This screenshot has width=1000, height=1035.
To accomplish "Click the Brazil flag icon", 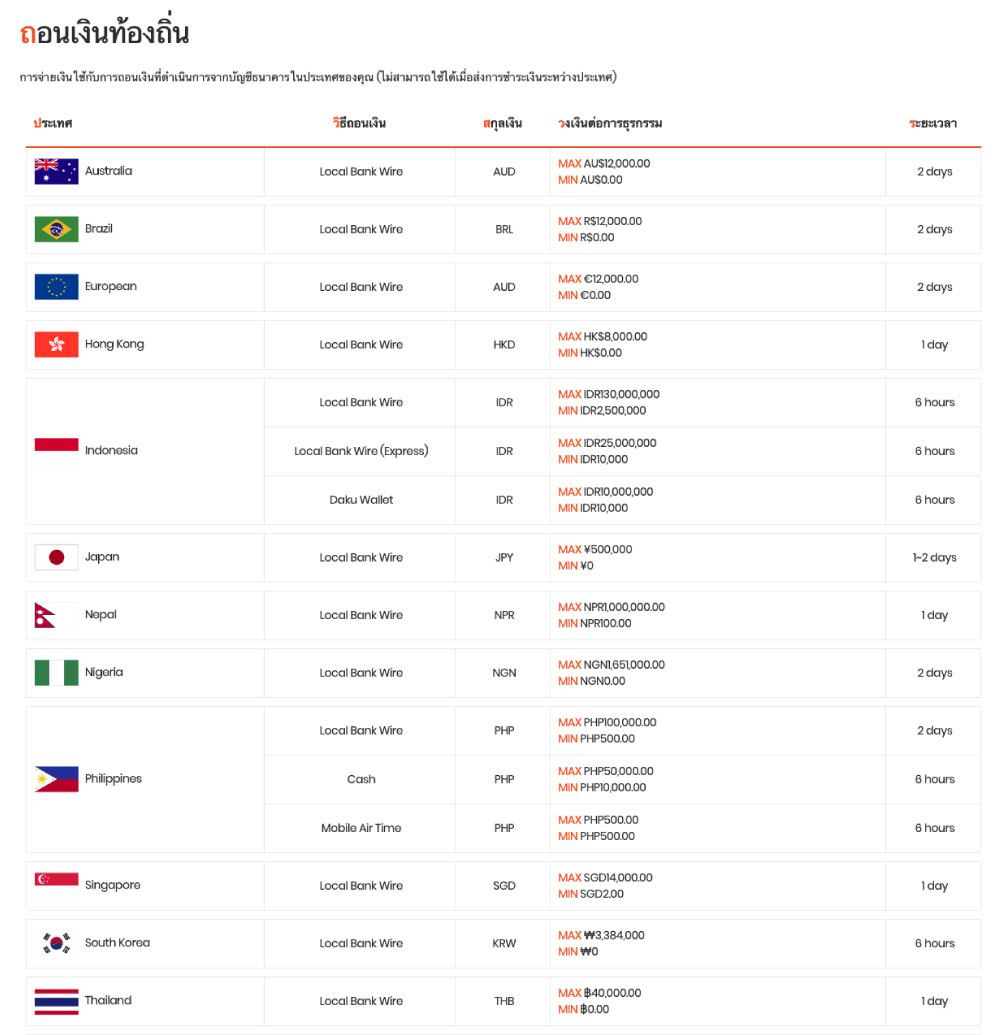I will [56, 229].
